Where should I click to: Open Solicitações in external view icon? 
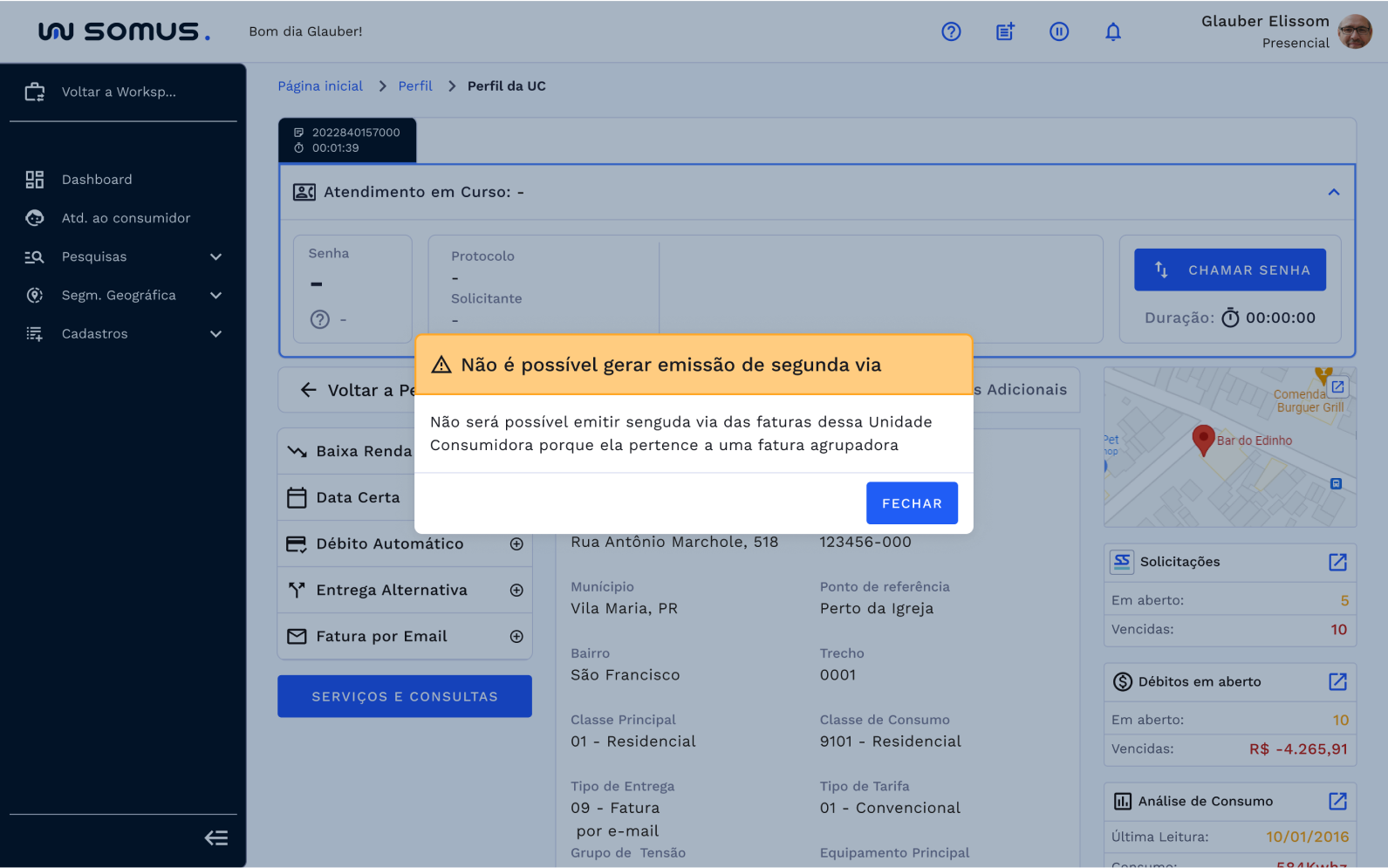tap(1337, 562)
